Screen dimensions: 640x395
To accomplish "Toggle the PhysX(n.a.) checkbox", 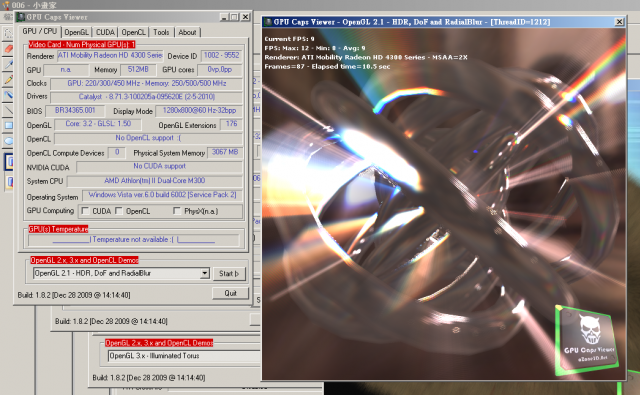I will click(177, 211).
